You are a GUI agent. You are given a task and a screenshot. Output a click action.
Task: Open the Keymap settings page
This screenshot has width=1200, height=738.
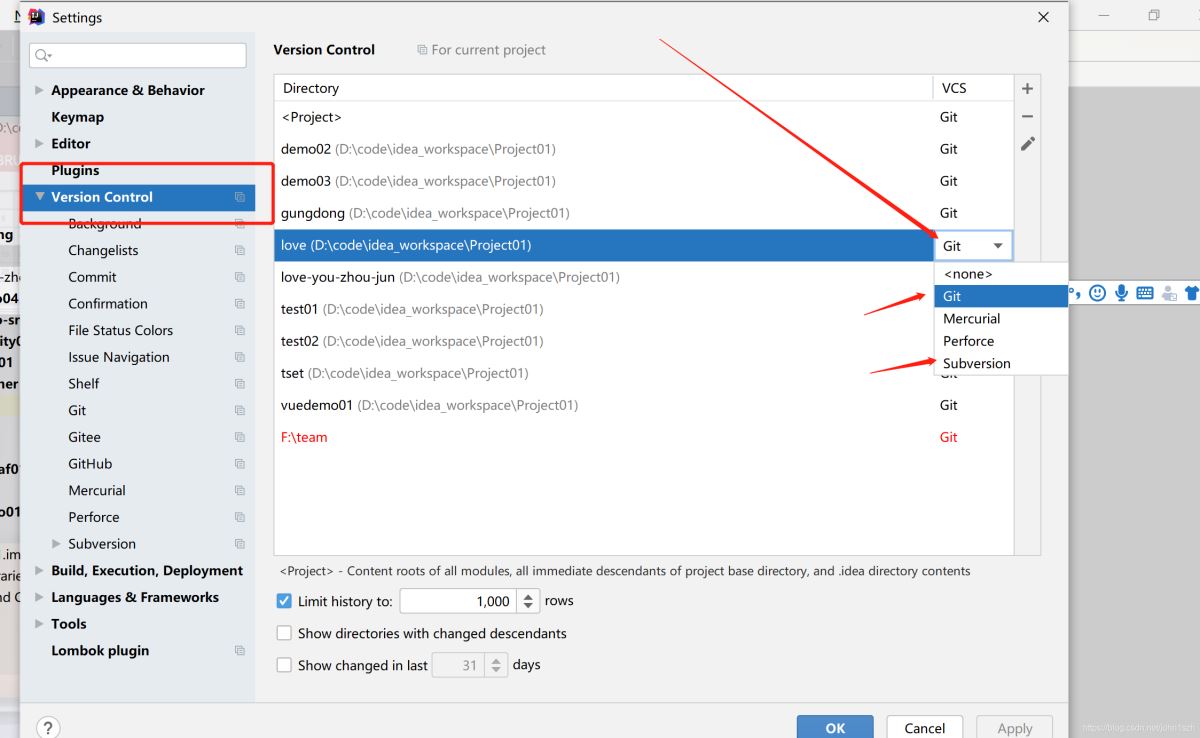coord(77,117)
